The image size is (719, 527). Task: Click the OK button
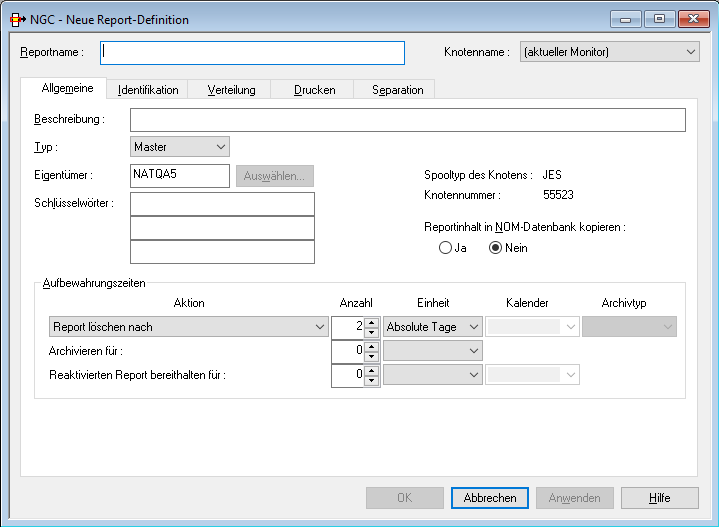[404, 498]
